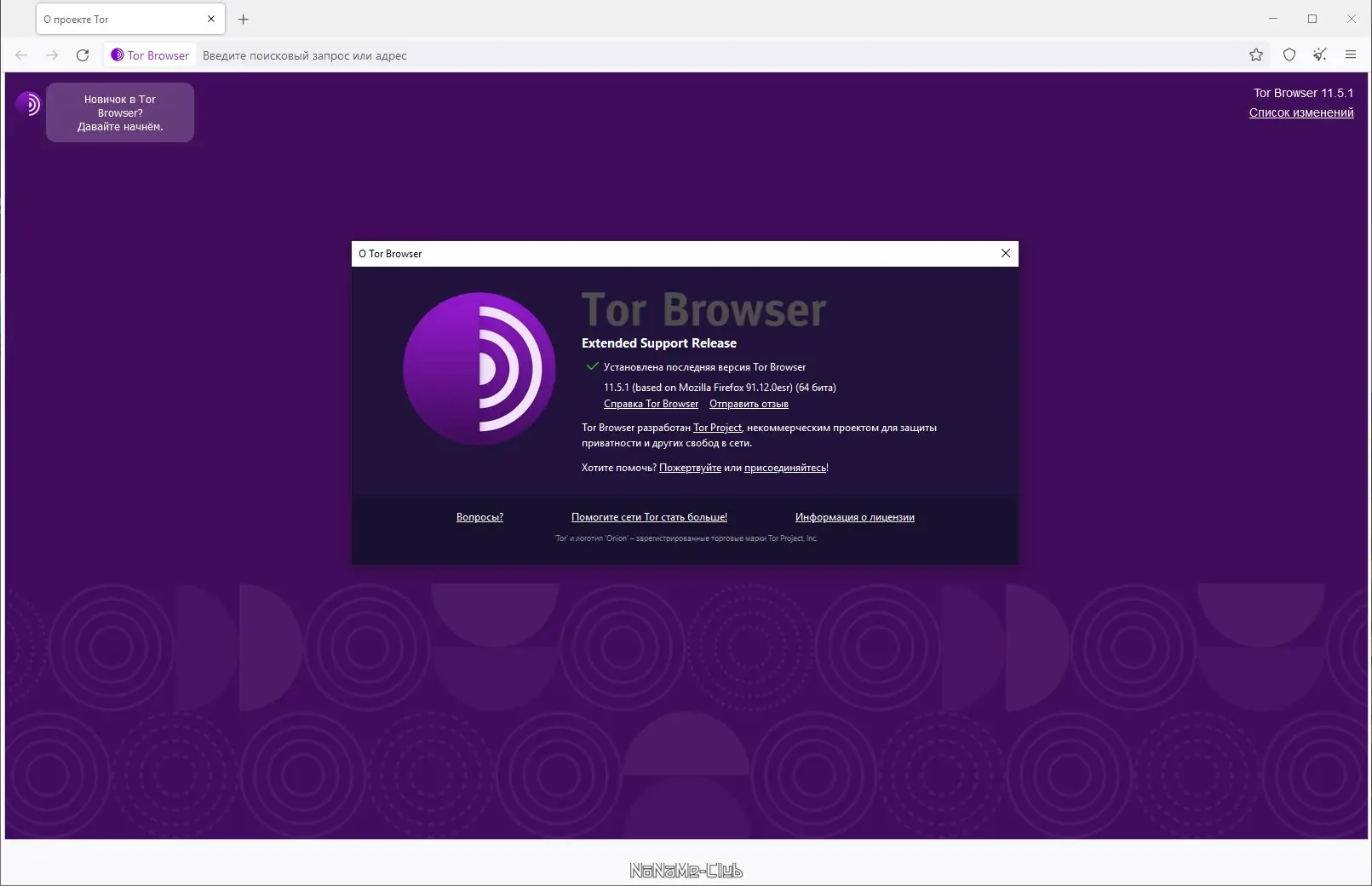Go back with the back arrow
This screenshot has height=886, width=1372.
[21, 55]
